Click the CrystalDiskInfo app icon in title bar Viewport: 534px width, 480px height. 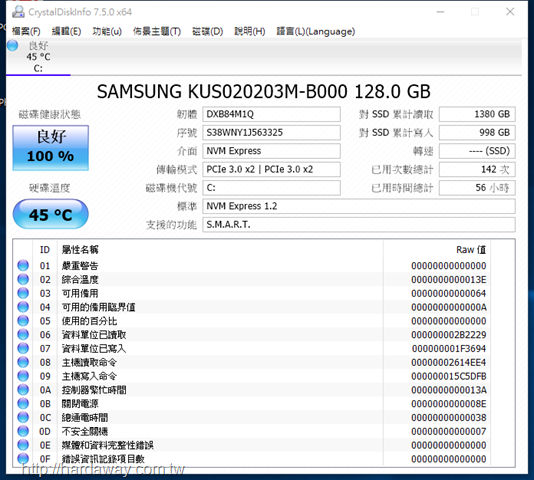(18, 12)
